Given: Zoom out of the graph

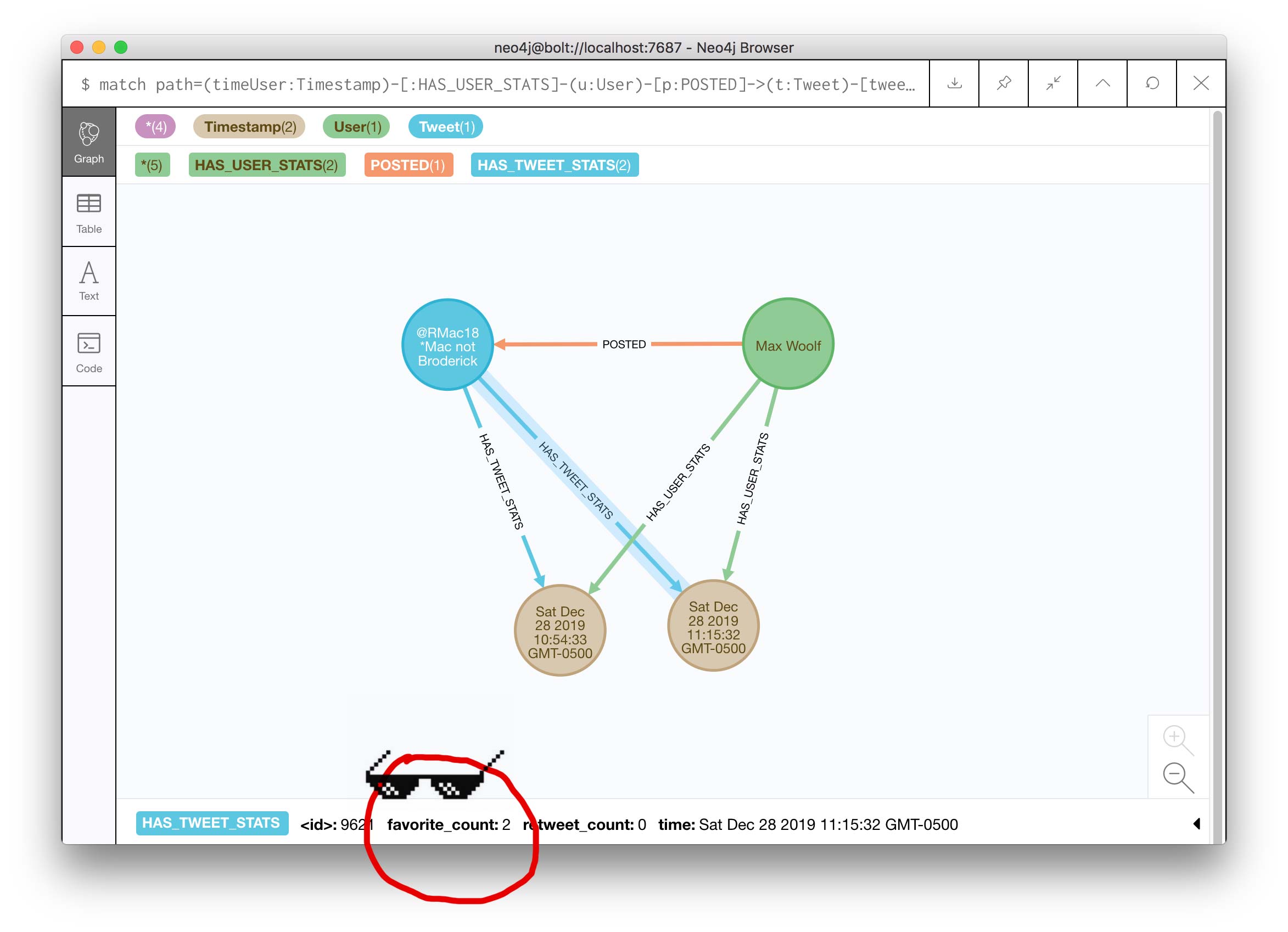Looking at the screenshot, I should click(x=1178, y=778).
